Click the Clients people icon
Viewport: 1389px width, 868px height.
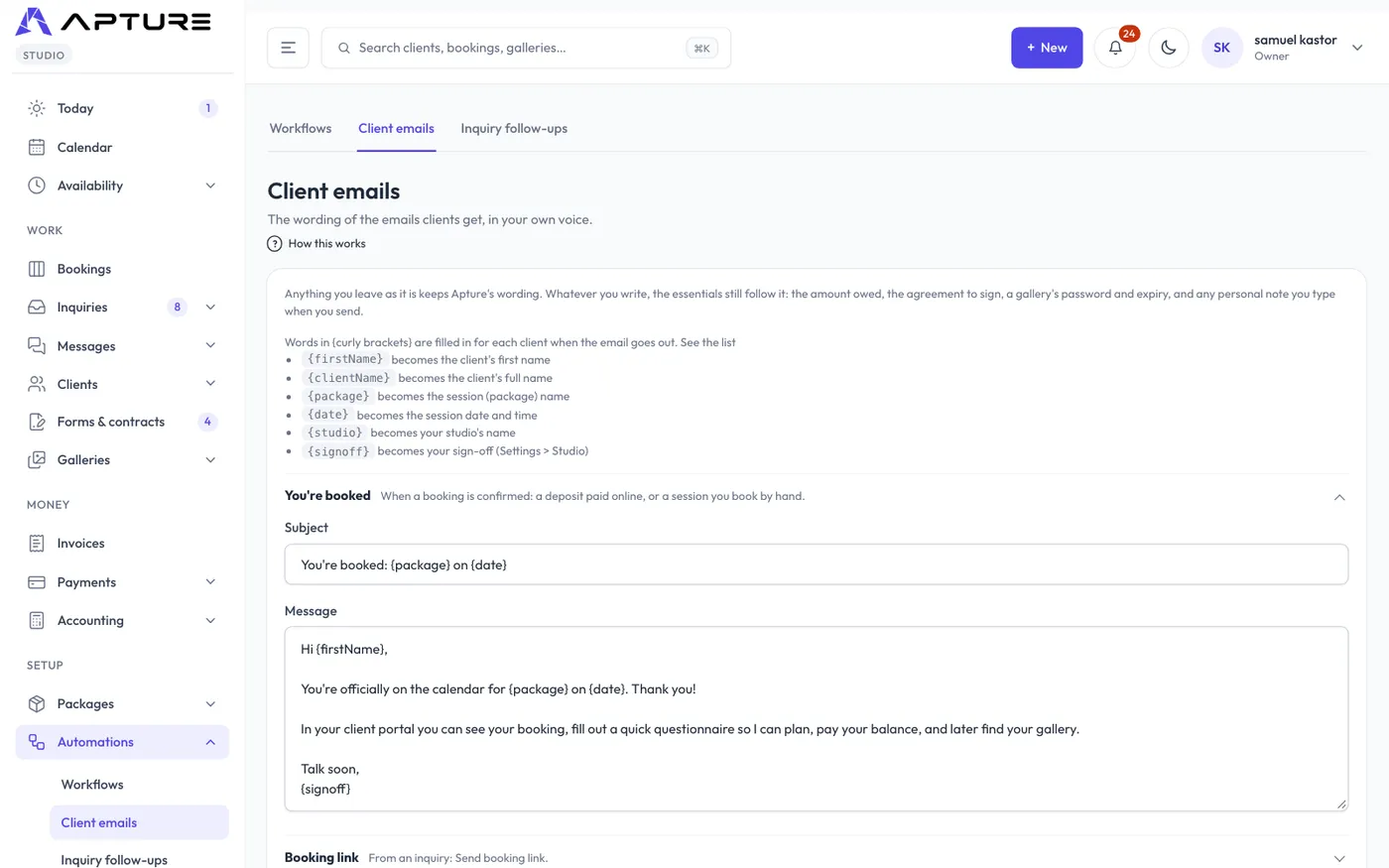point(37,384)
